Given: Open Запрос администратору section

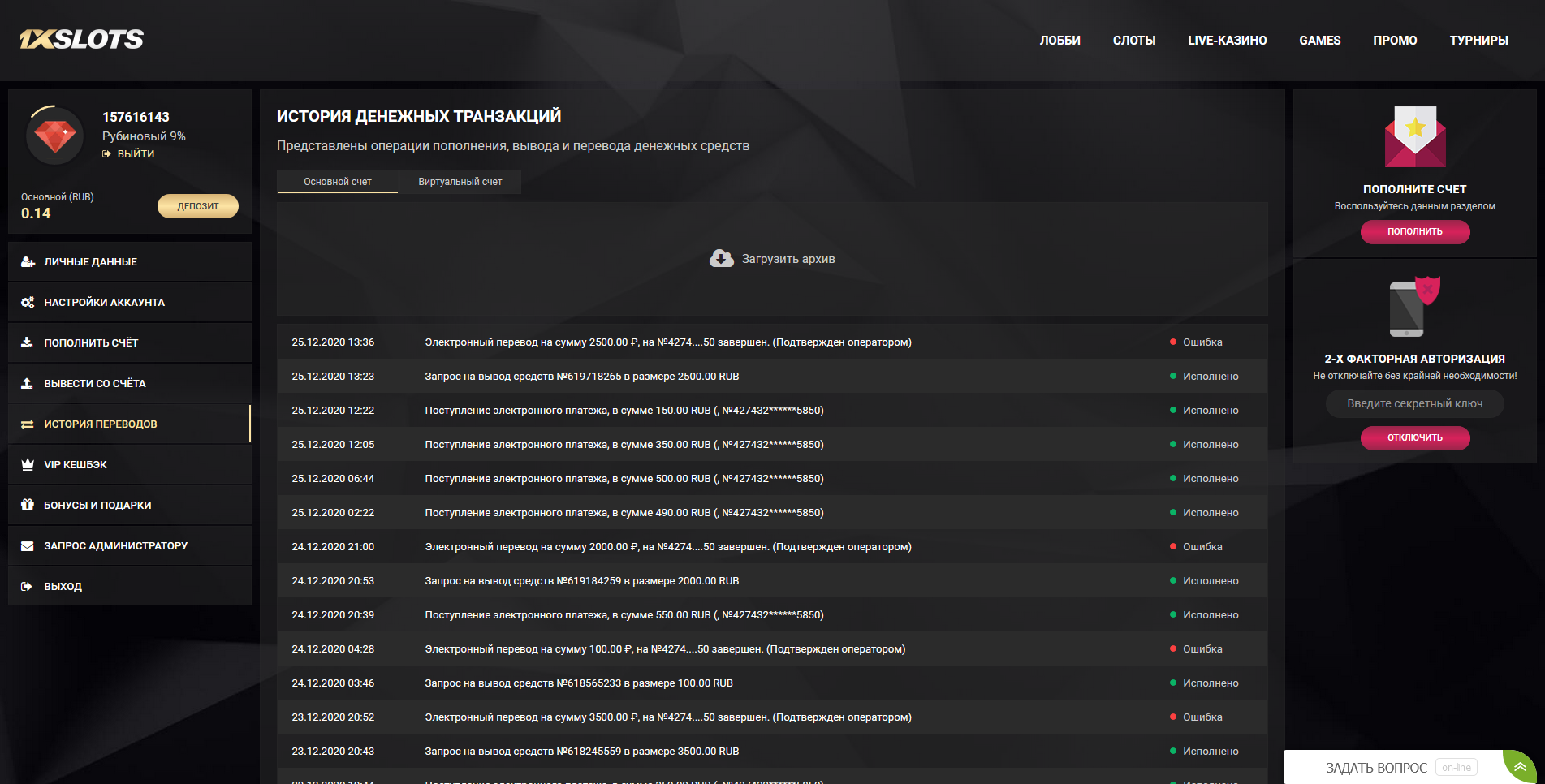Looking at the screenshot, I should 115,545.
